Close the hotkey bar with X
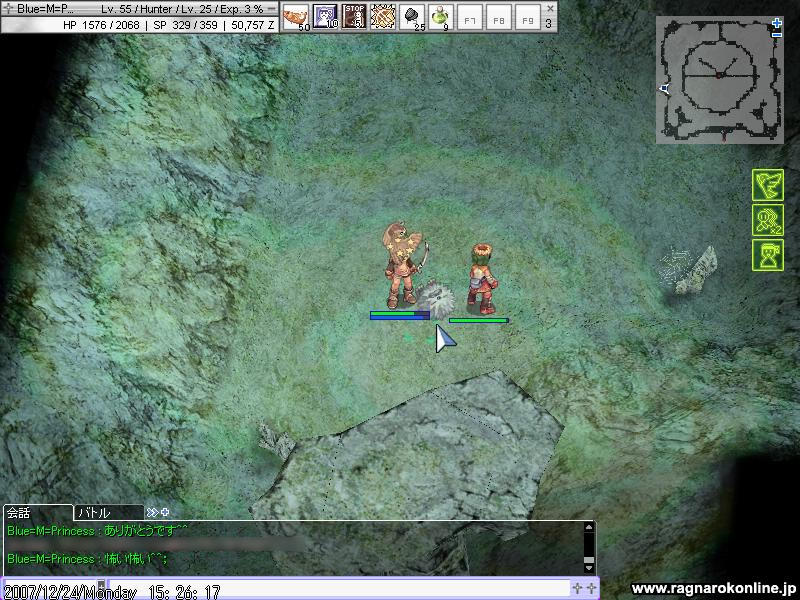The width and height of the screenshot is (800, 600). (550, 8)
